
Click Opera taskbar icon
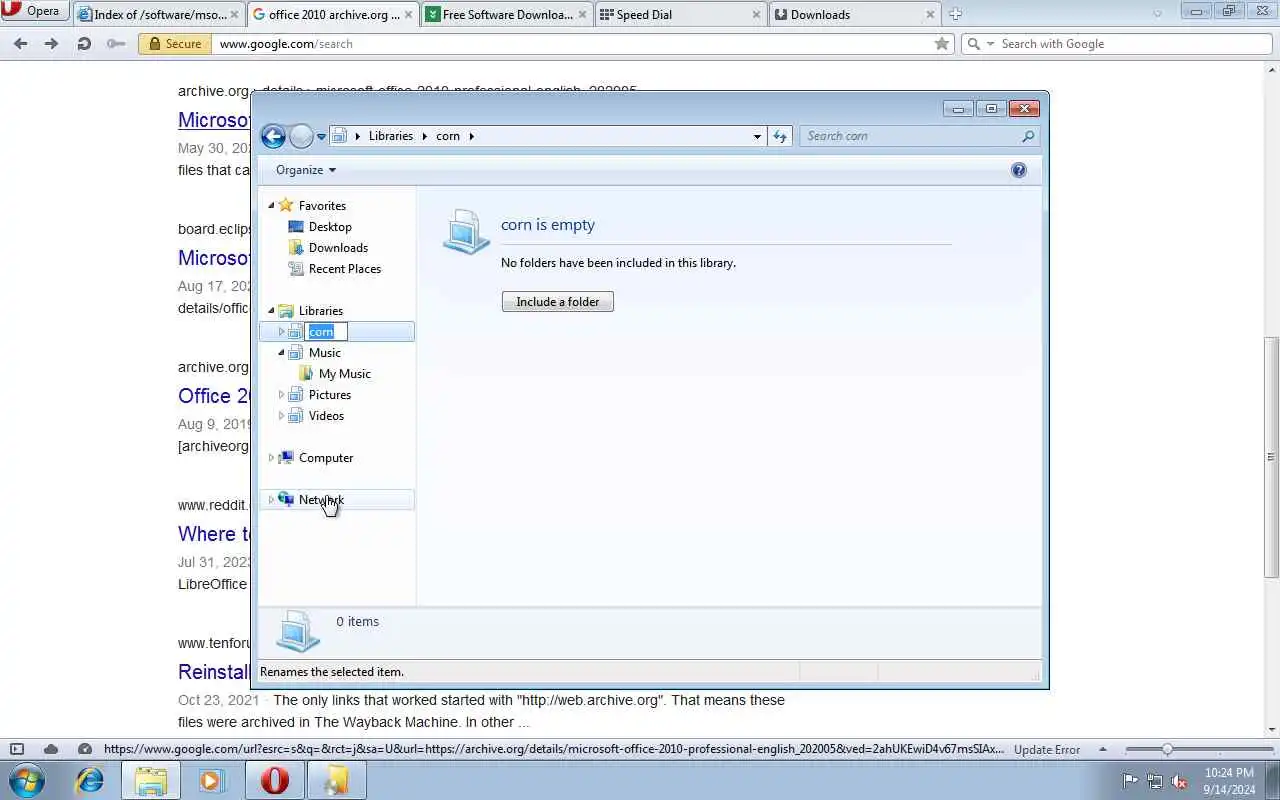[x=275, y=780]
